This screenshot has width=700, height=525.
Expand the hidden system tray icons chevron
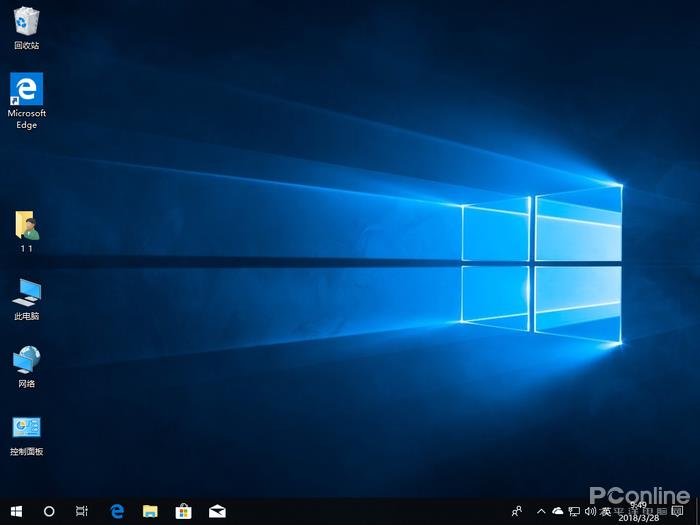pyautogui.click(x=542, y=511)
